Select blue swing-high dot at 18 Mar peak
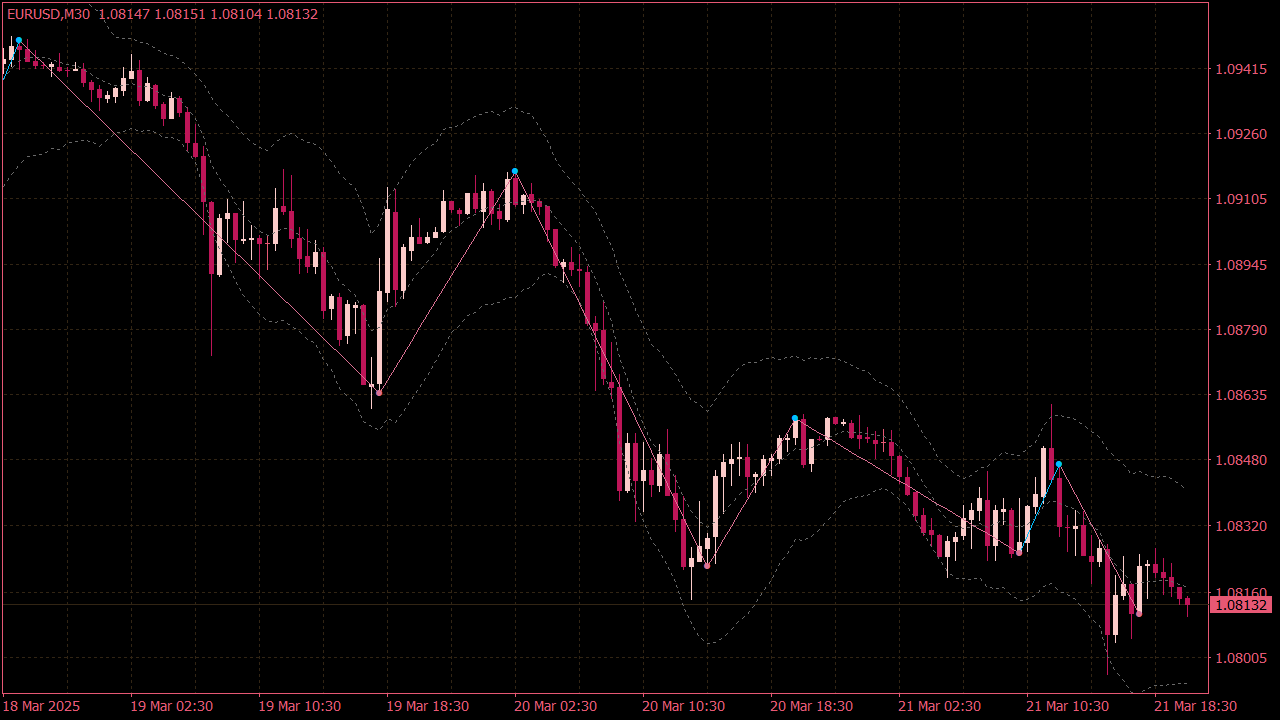The image size is (1280, 720). (19, 40)
